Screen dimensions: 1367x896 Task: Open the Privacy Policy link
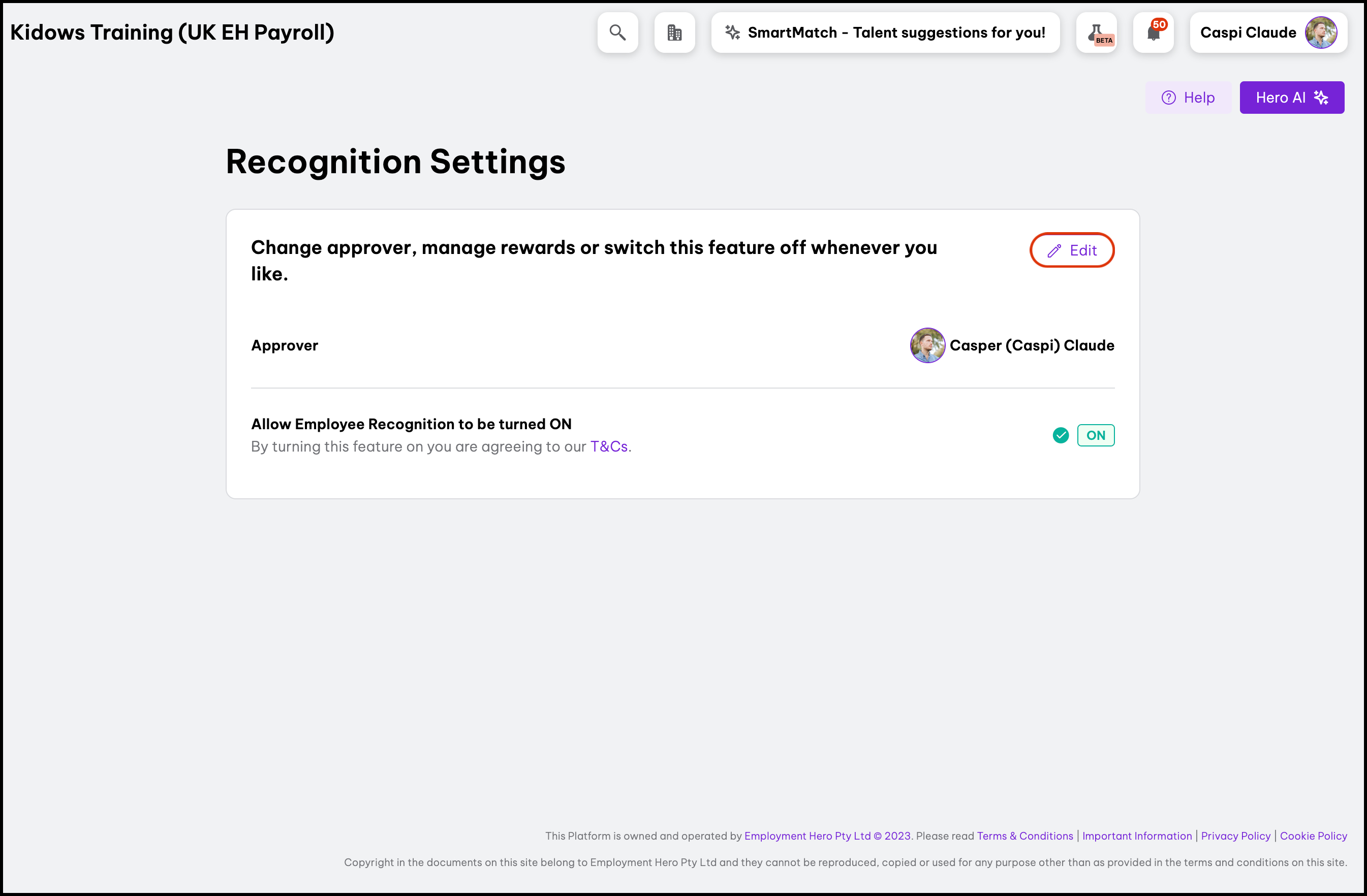tap(1235, 836)
